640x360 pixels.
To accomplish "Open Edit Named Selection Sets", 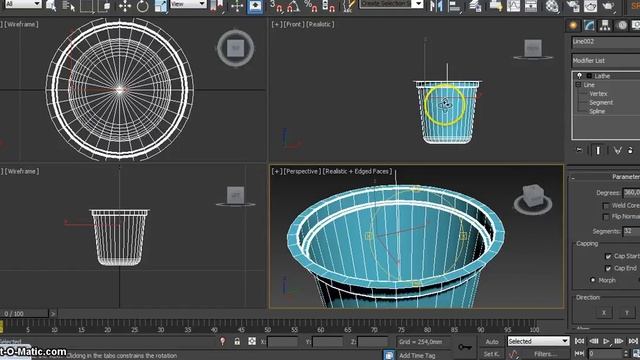I will [x=349, y=6].
